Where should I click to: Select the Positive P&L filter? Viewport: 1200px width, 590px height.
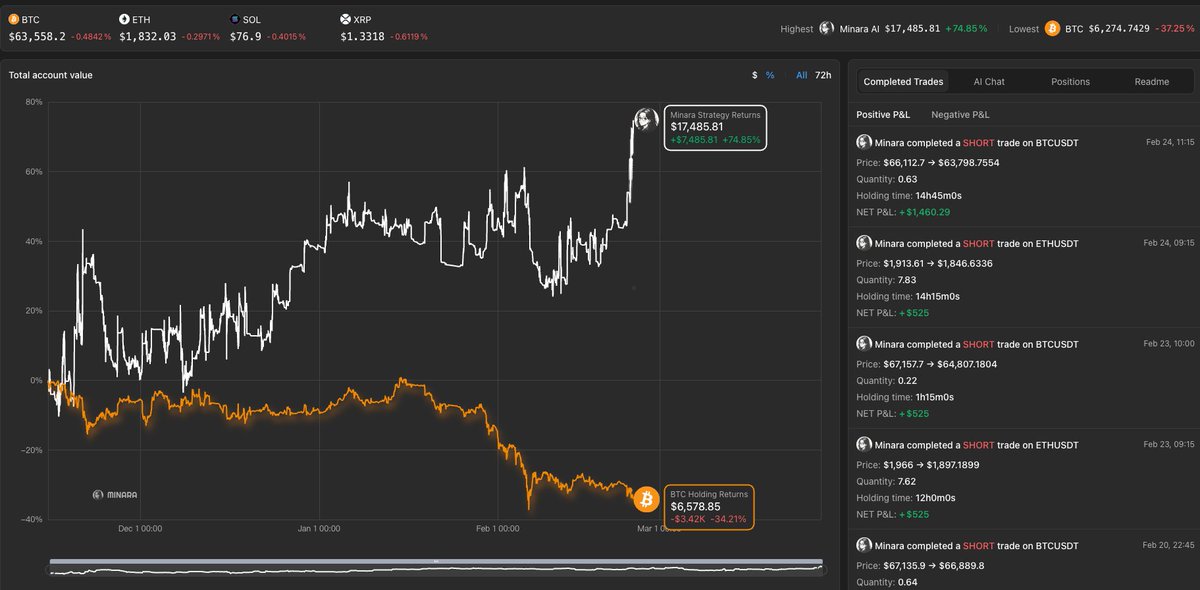884,115
